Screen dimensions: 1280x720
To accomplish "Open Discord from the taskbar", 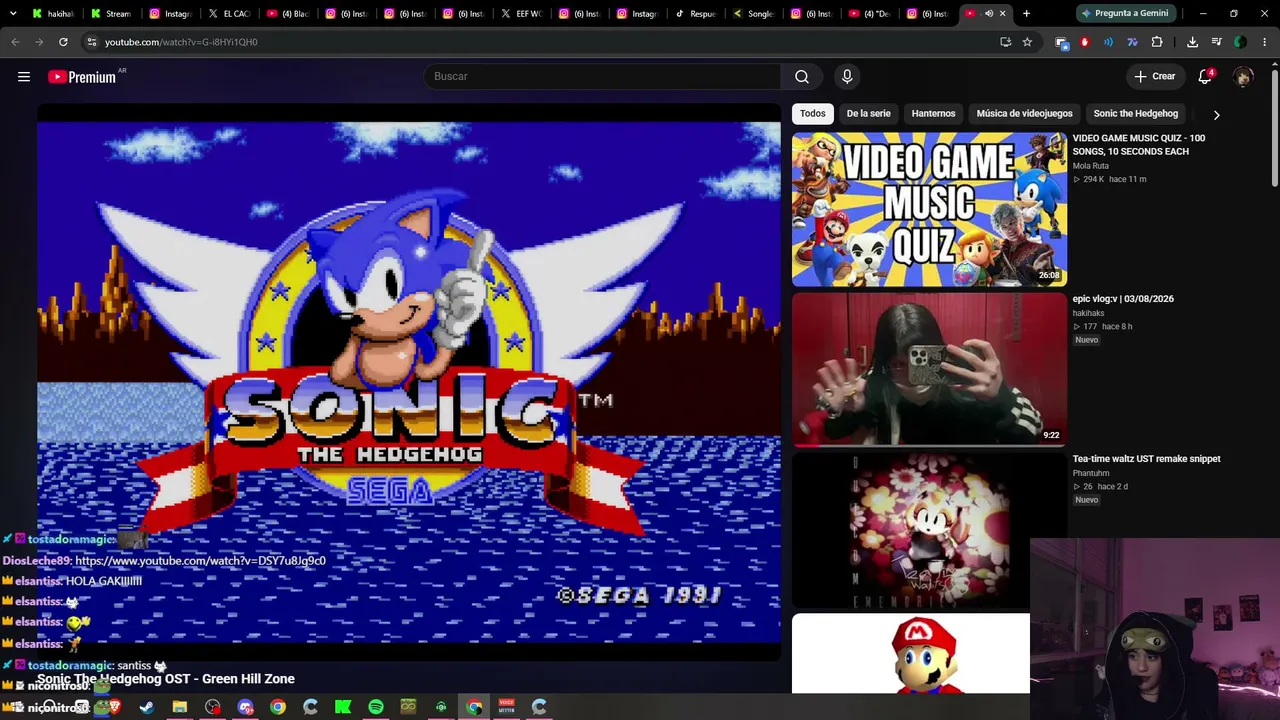I will (245, 707).
